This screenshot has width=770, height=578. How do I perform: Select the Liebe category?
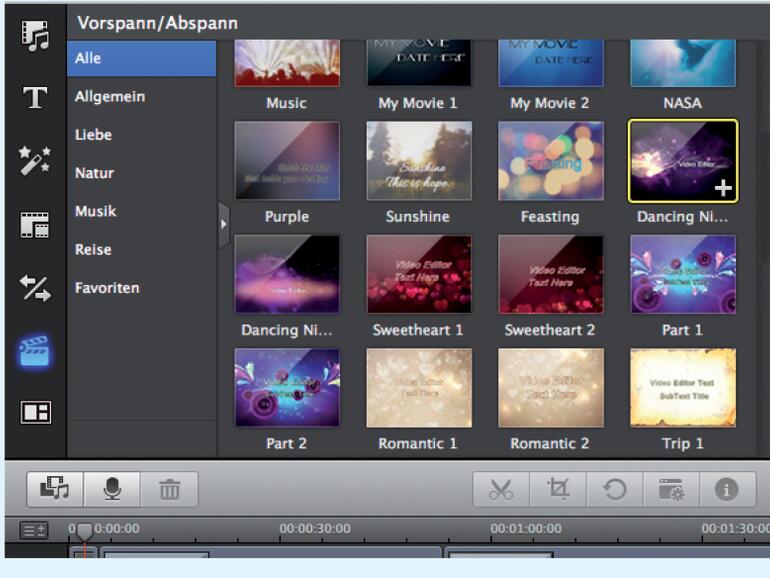coord(93,135)
